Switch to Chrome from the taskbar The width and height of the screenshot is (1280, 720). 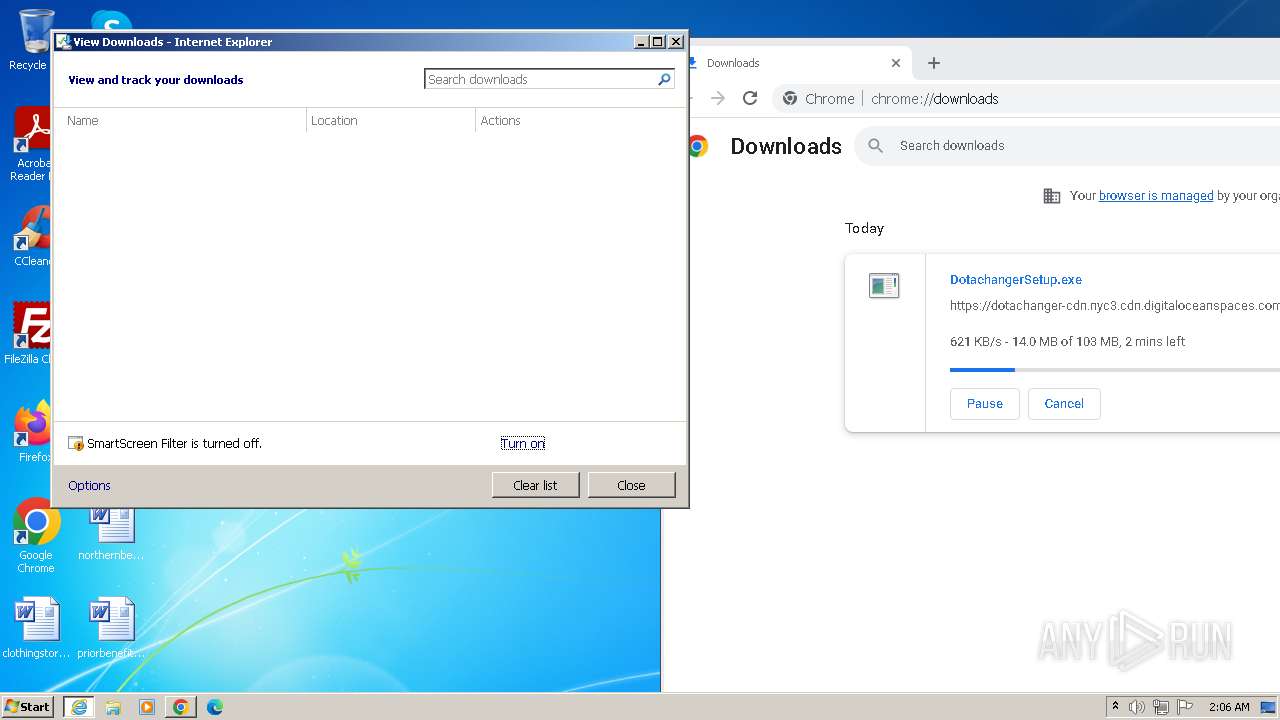click(181, 707)
